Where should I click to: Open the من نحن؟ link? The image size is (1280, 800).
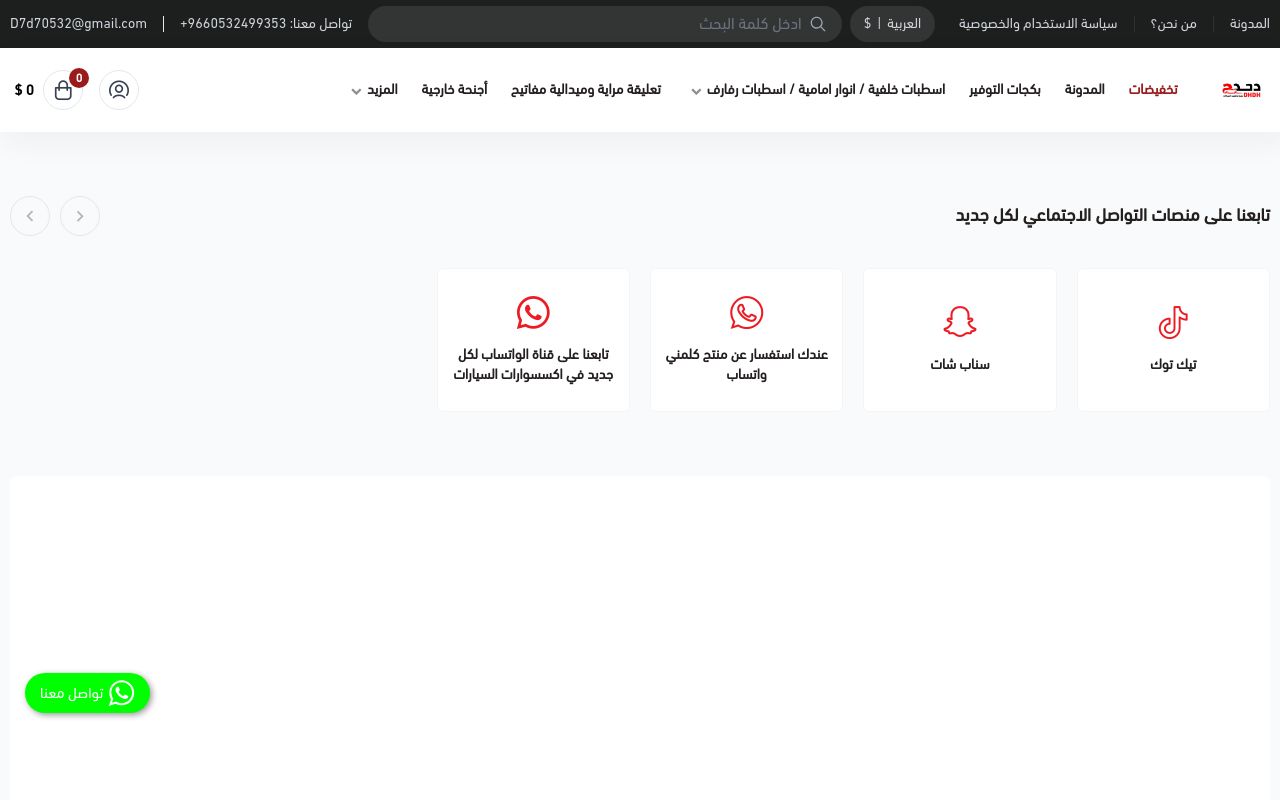[1174, 24]
